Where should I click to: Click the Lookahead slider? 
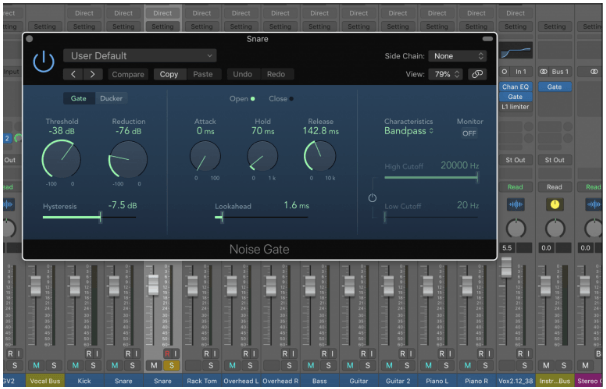click(261, 217)
